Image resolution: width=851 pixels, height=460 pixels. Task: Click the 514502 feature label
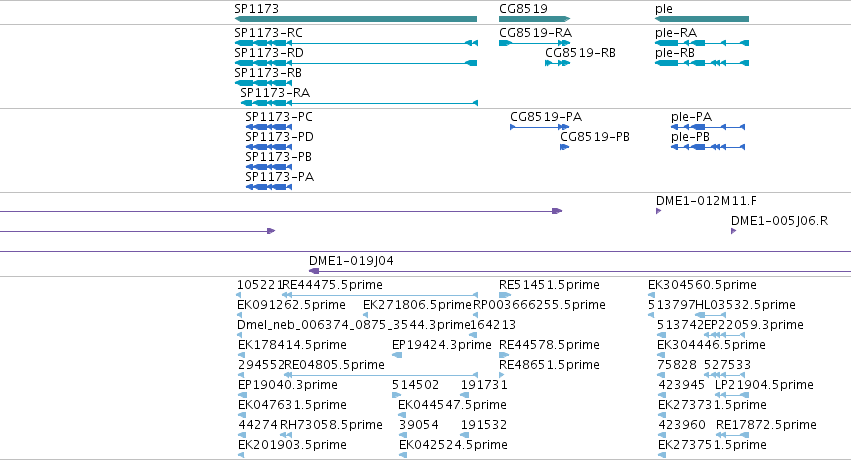click(x=415, y=385)
